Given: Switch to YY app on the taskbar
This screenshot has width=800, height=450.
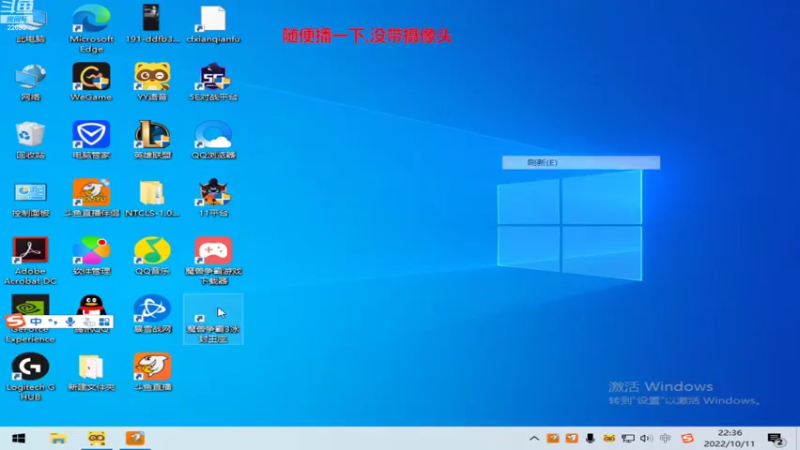Looking at the screenshot, I should (96, 438).
